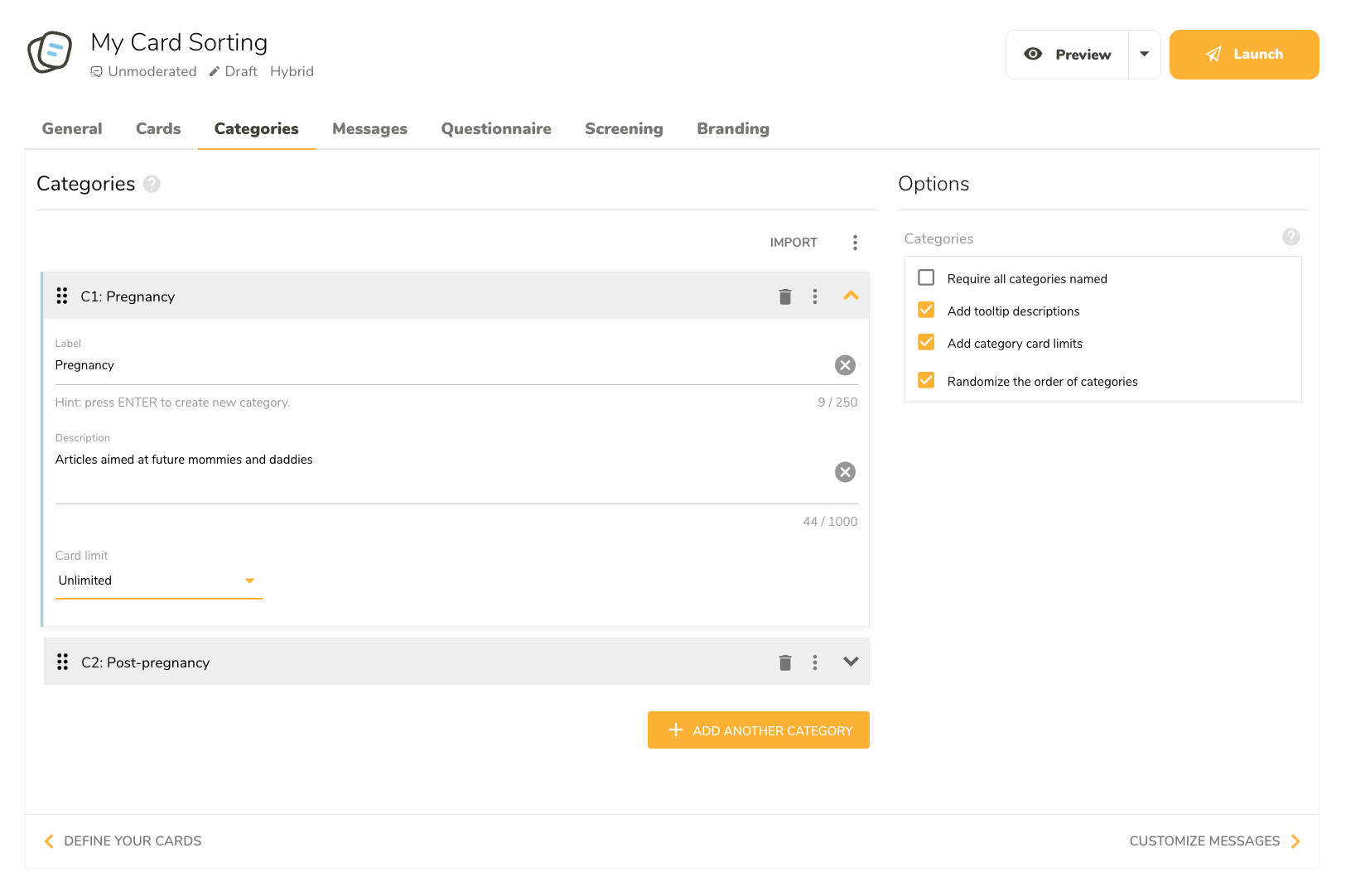This screenshot has width=1346, height=896.
Task: Click the Preview button
Action: point(1067,55)
